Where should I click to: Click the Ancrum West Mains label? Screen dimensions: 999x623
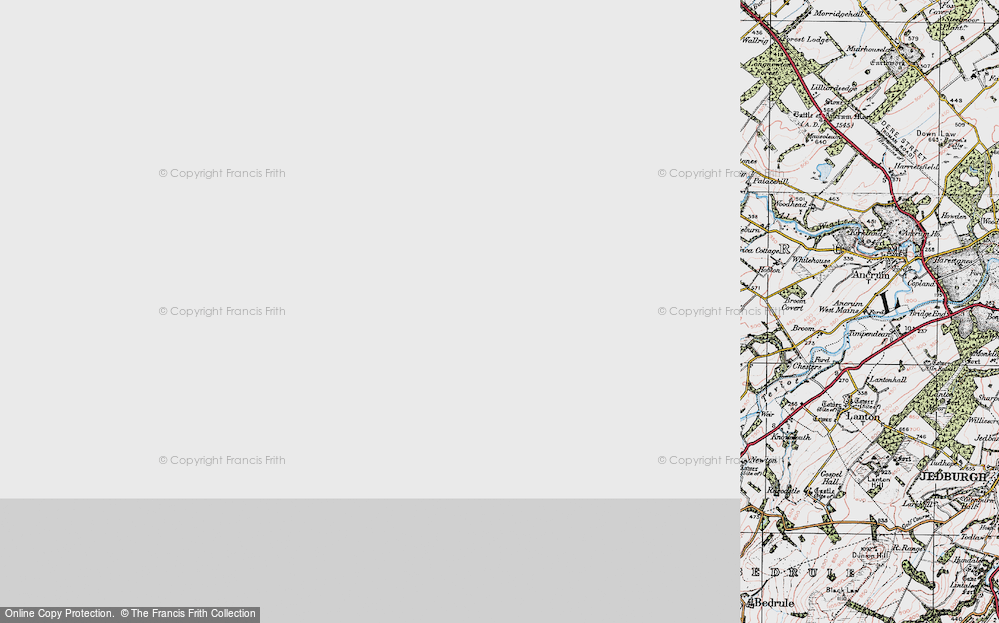point(840,307)
